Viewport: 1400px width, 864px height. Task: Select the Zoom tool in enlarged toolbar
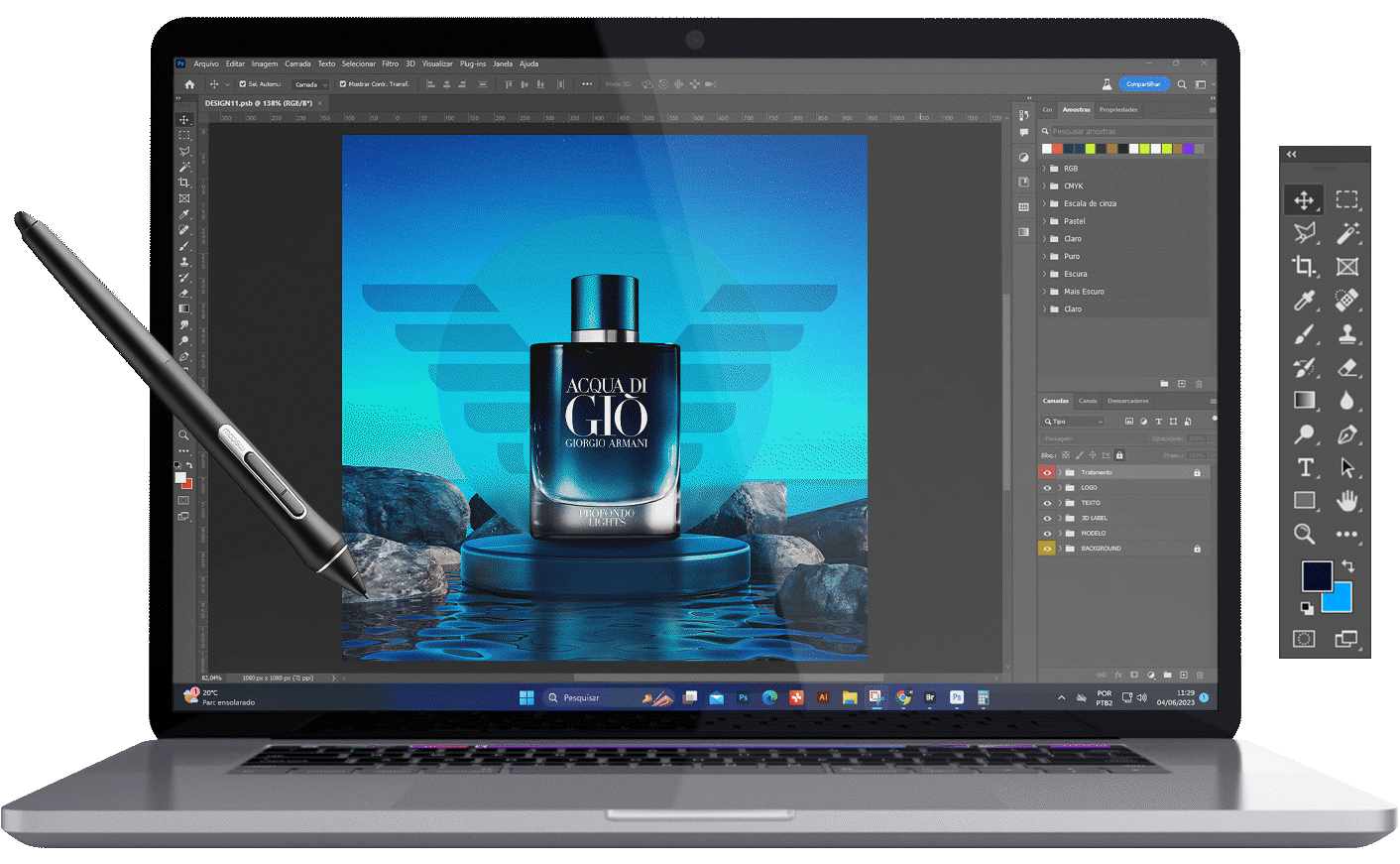(1304, 535)
